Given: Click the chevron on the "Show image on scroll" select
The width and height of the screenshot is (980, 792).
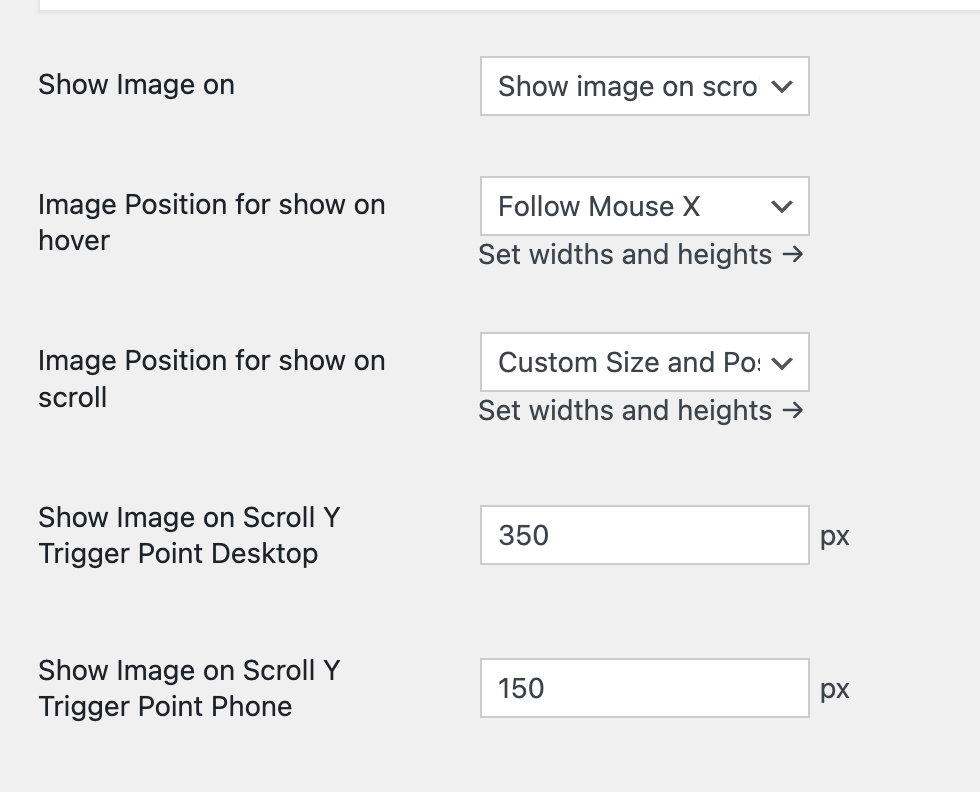Looking at the screenshot, I should pos(783,87).
